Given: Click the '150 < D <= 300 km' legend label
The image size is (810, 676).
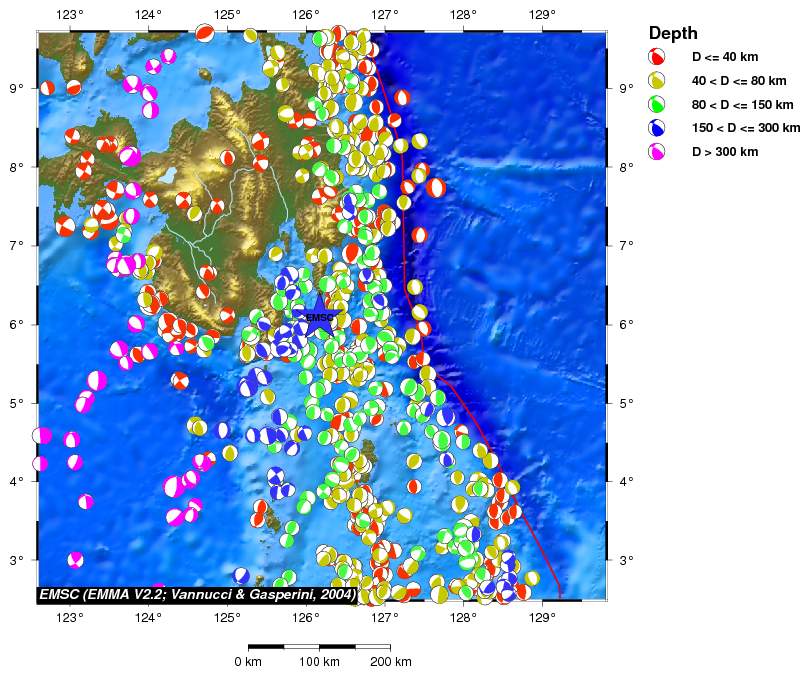Looking at the screenshot, I should pyautogui.click(x=746, y=128).
